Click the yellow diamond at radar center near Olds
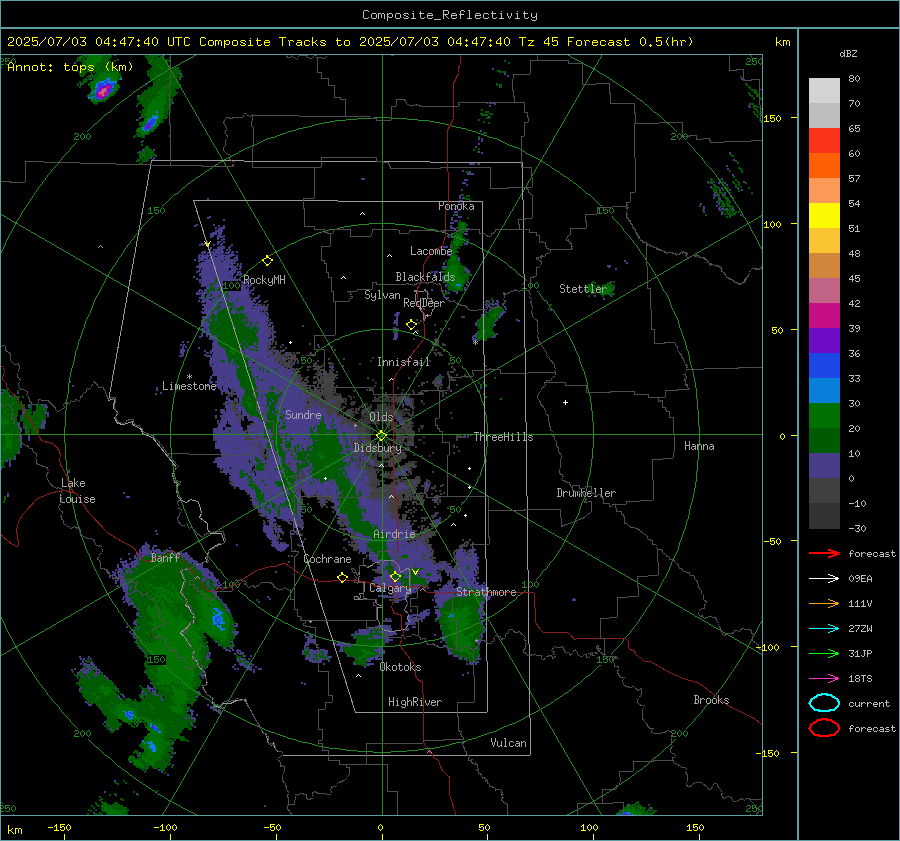Viewport: 900px width, 841px height. click(381, 436)
